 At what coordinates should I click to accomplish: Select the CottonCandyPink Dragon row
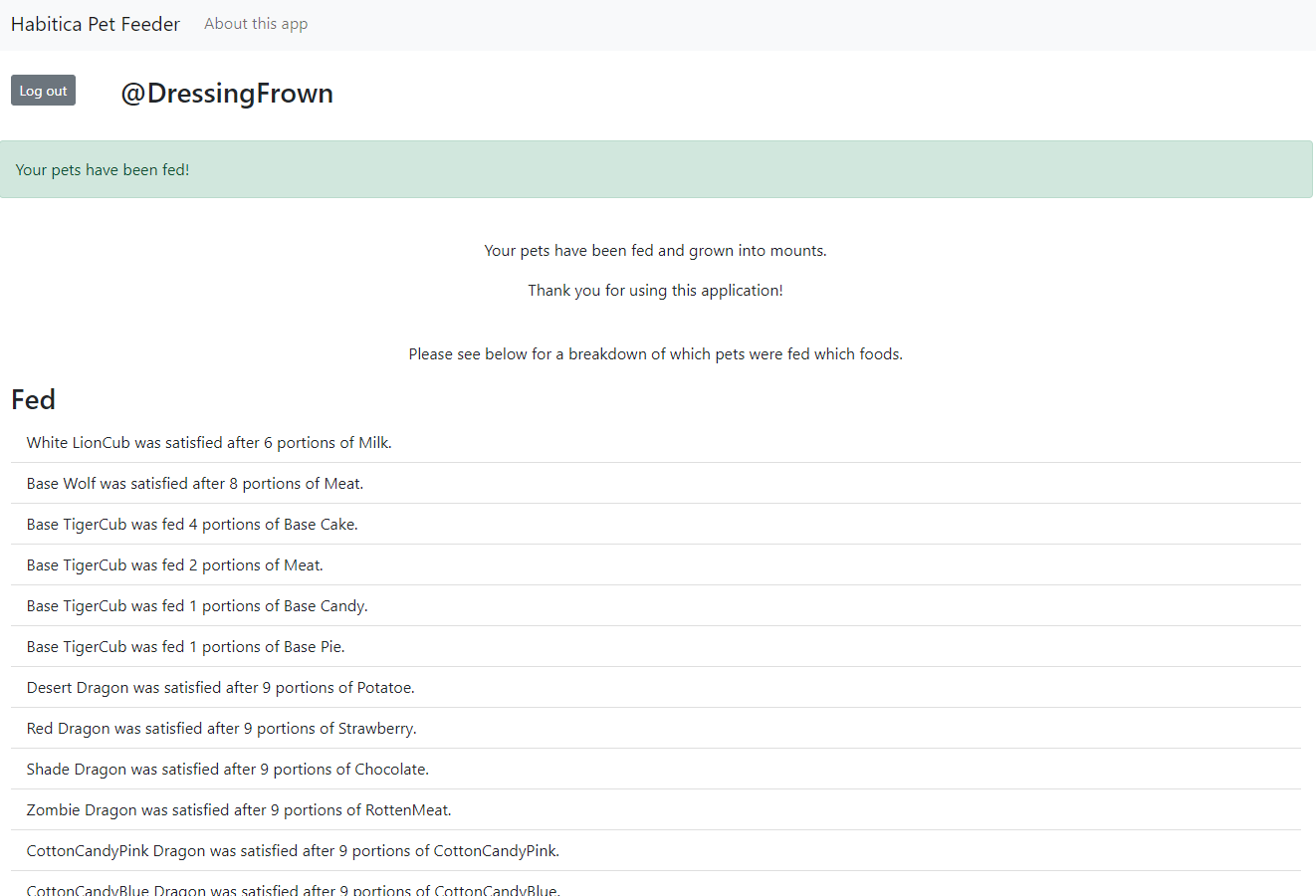655,851
